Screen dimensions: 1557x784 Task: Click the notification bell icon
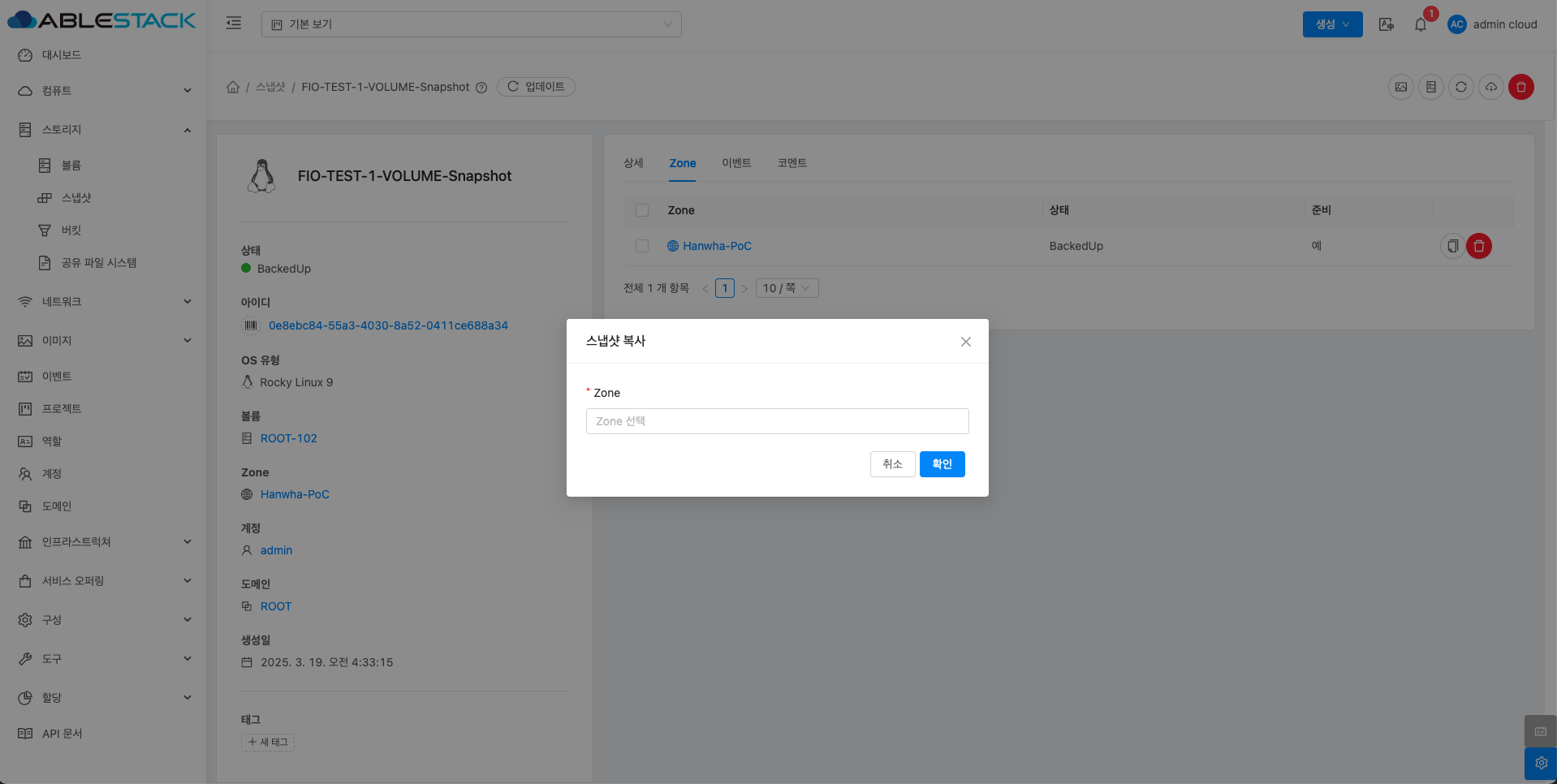(x=1420, y=24)
